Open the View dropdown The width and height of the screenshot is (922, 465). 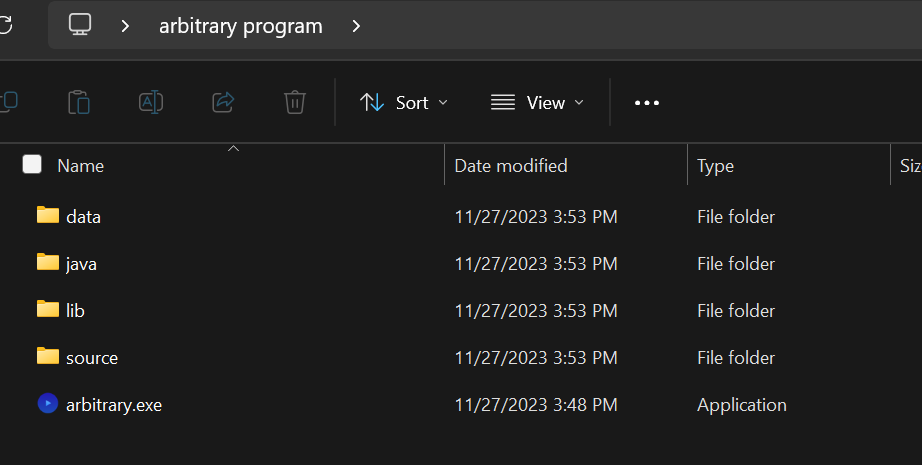(x=537, y=103)
